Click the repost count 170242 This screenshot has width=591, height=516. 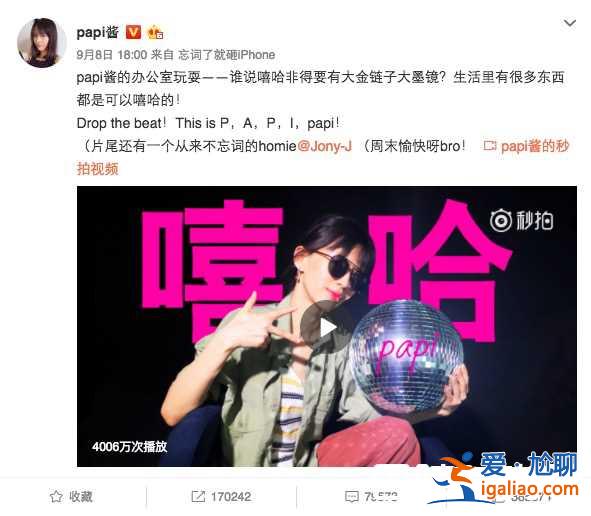point(231,496)
